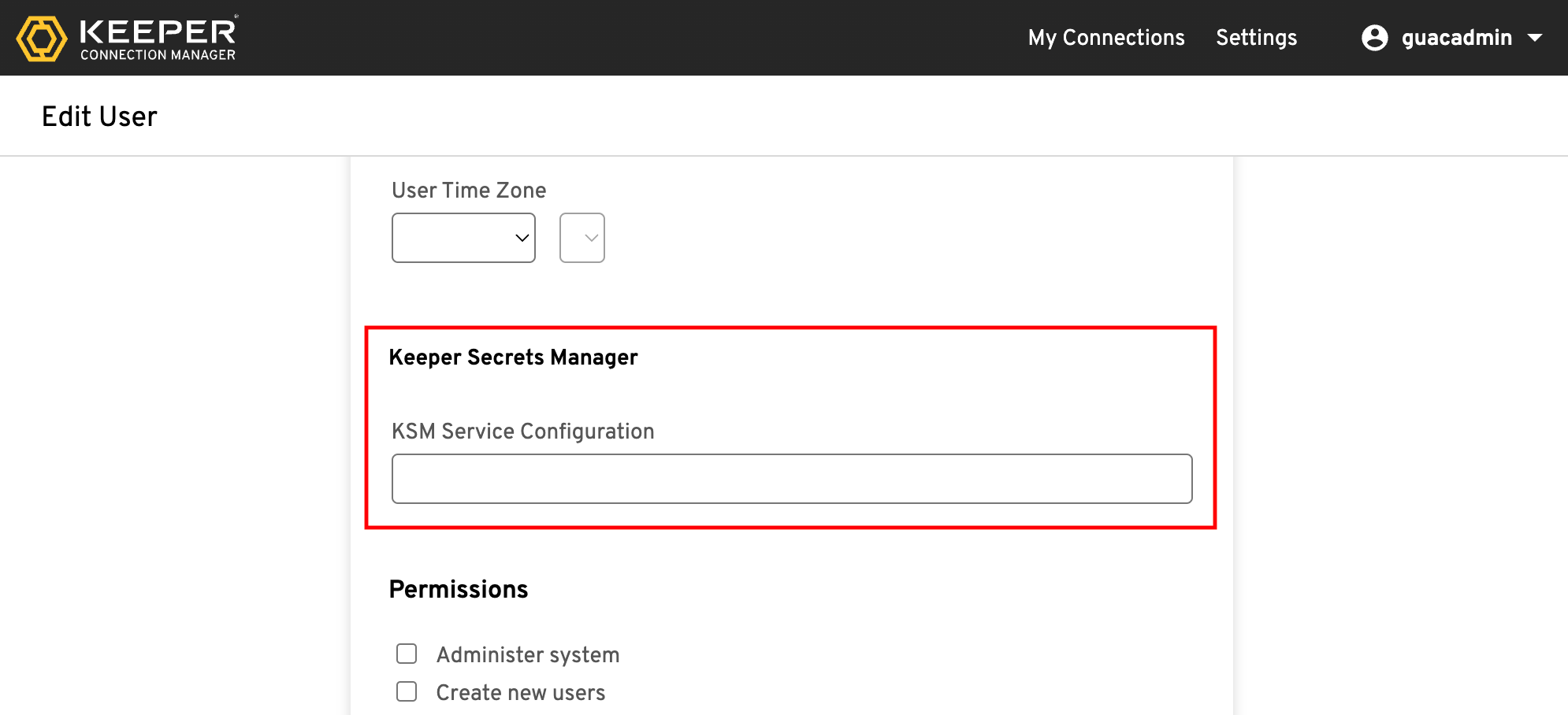Go to Settings in the top navigation
This screenshot has width=1568, height=715.
[x=1256, y=38]
